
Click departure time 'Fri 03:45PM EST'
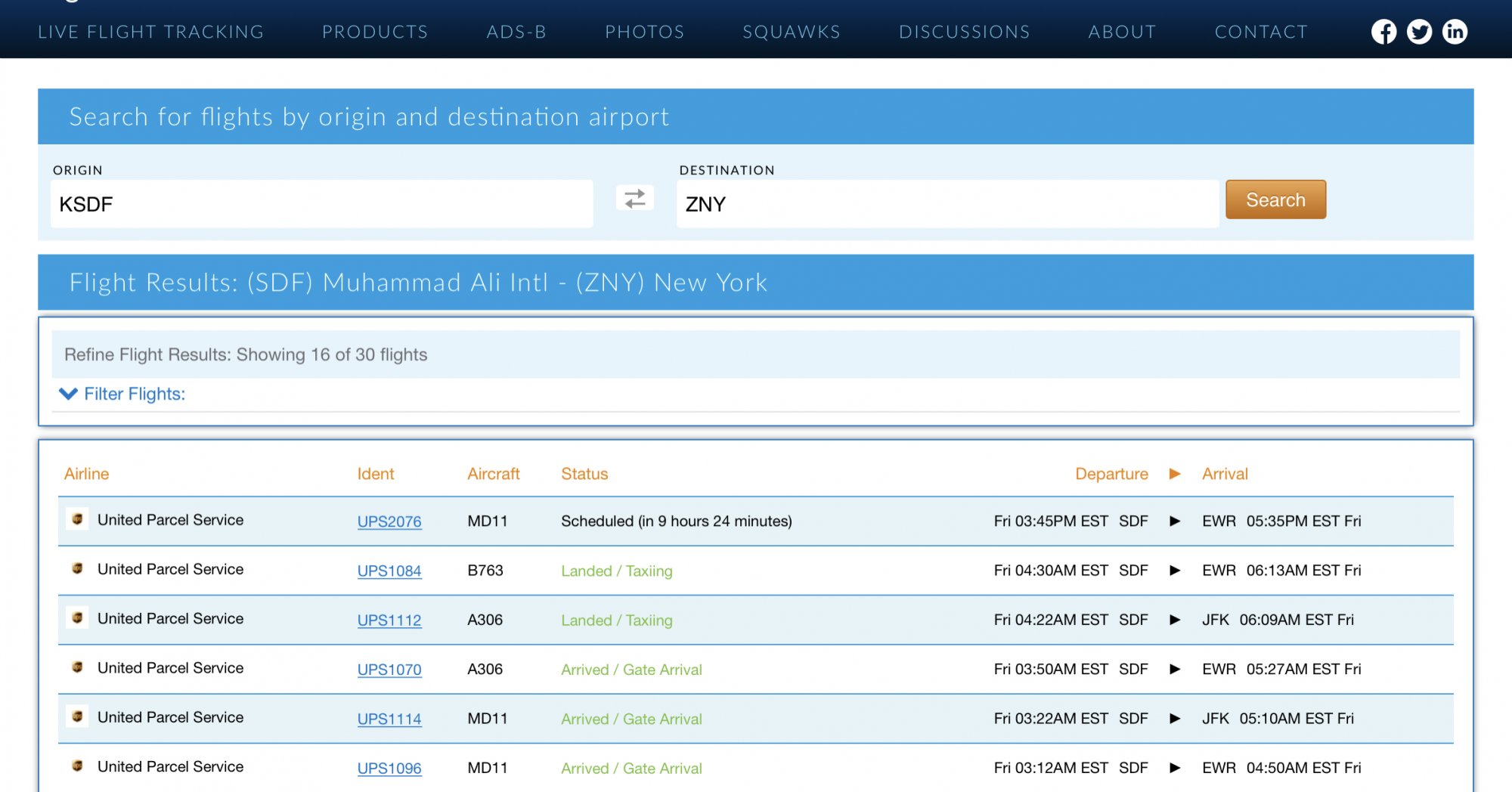coord(1051,521)
